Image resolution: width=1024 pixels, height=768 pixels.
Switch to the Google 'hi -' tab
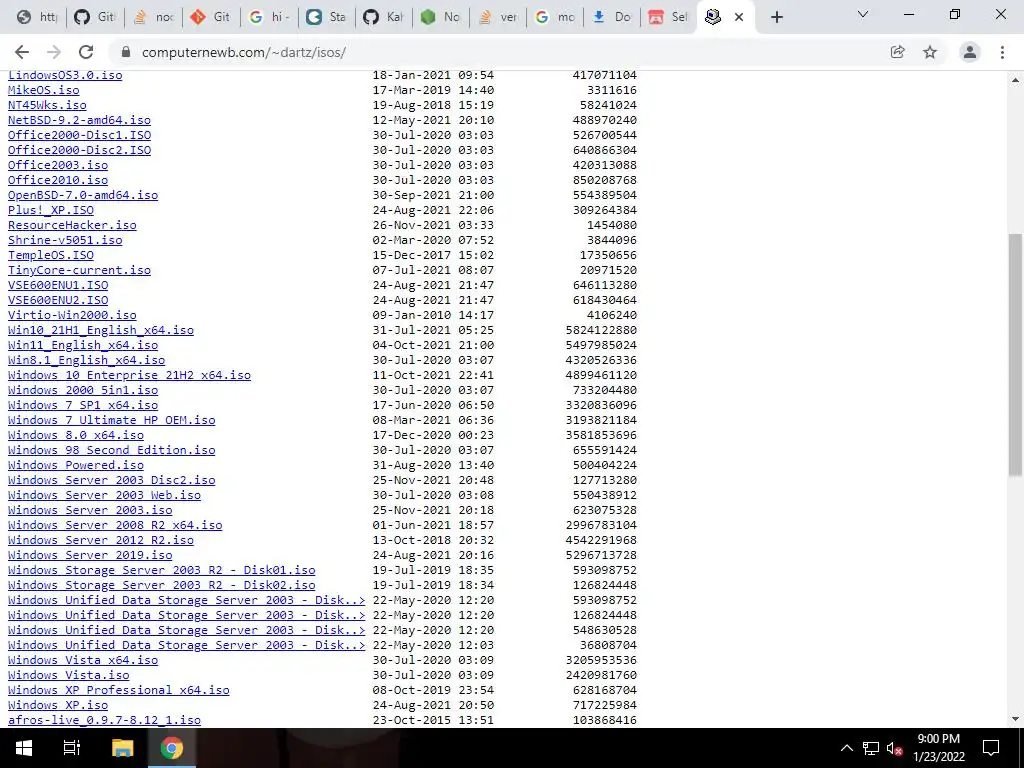click(x=269, y=17)
